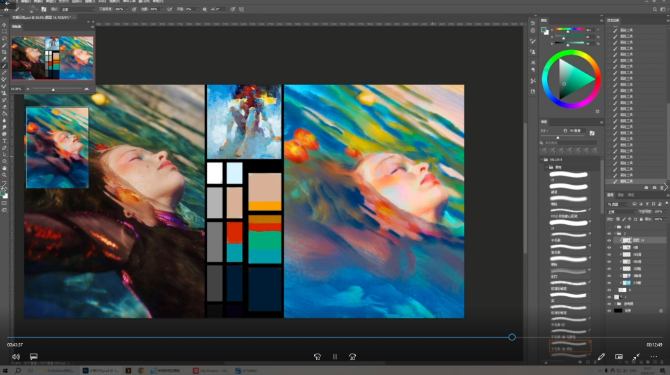Lock all attributes of selected layer
Image resolution: width=670 pixels, height=375 pixels.
[642, 219]
